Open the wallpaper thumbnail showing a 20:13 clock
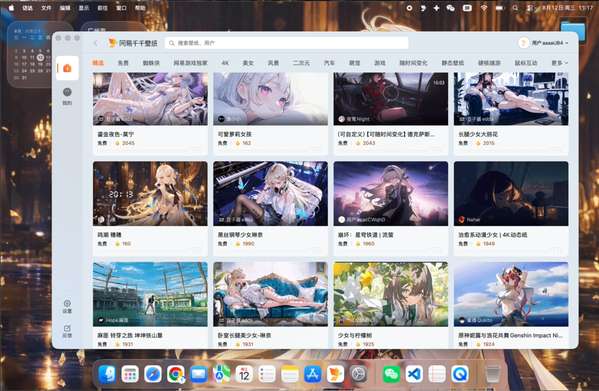599x391 pixels. 150,194
